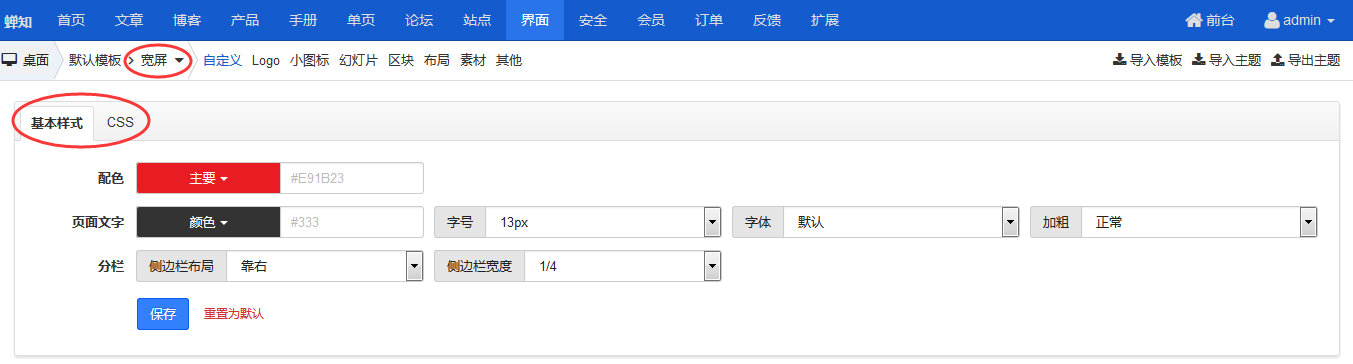Open the 桌面 monitor icon
Screen dimensions: 1353x364
8,60
